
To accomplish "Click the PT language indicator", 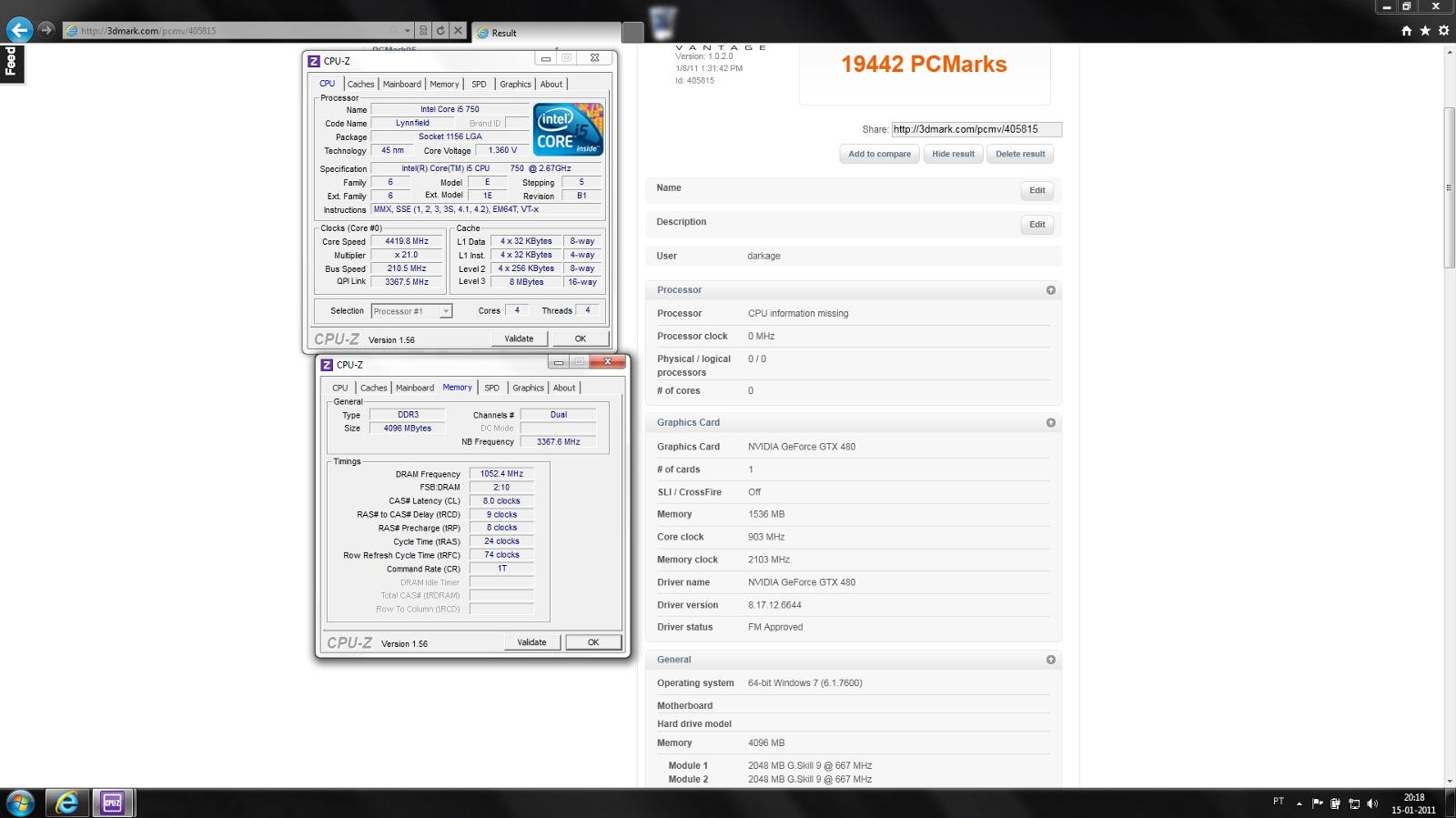I will [x=1279, y=802].
